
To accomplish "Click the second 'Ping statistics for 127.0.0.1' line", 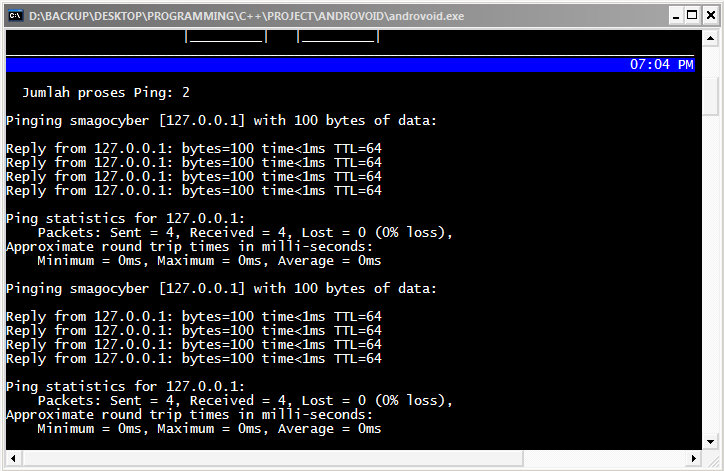I will pyautogui.click(x=126, y=386).
